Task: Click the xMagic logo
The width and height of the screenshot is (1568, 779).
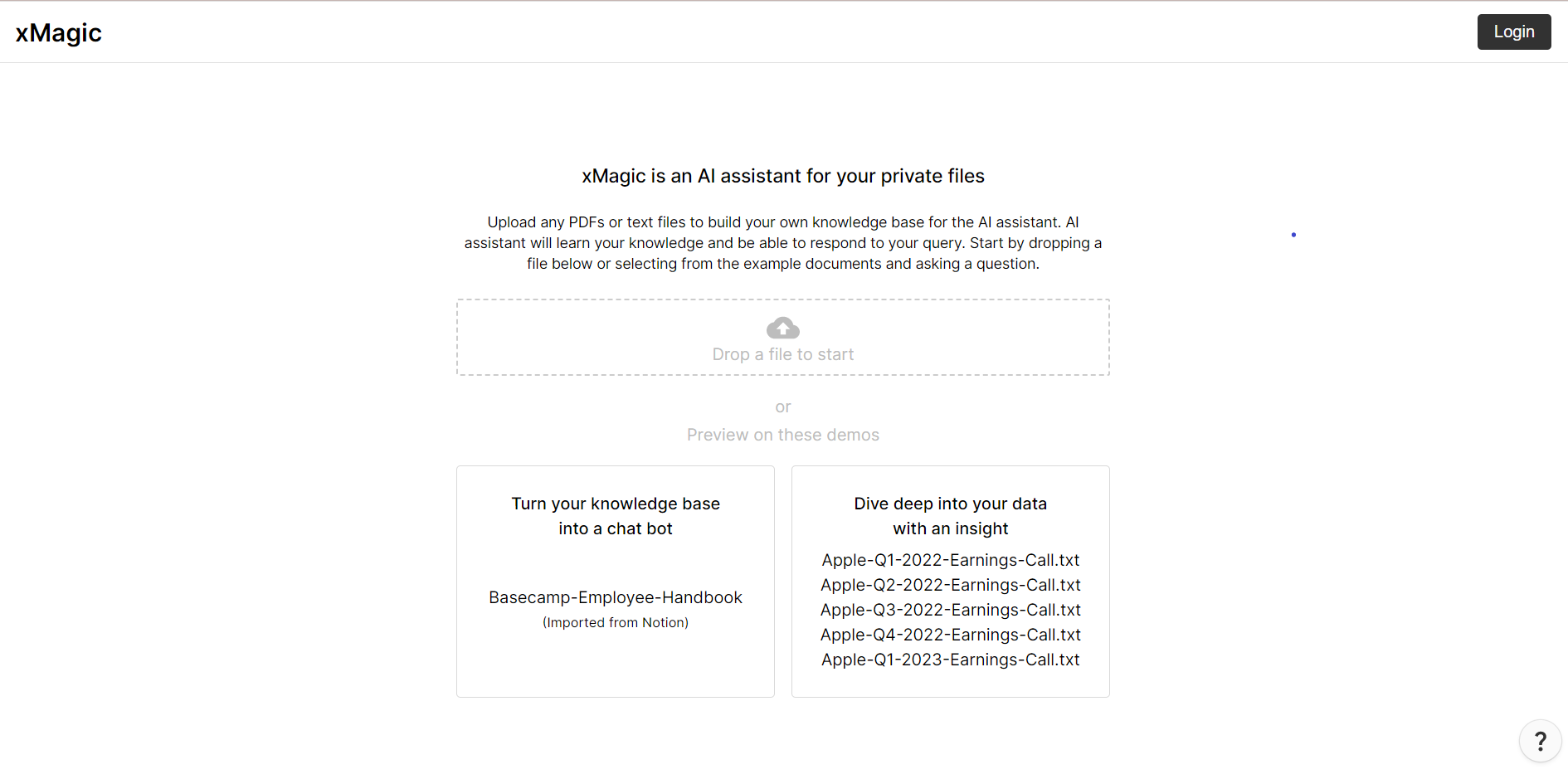Action: click(59, 32)
